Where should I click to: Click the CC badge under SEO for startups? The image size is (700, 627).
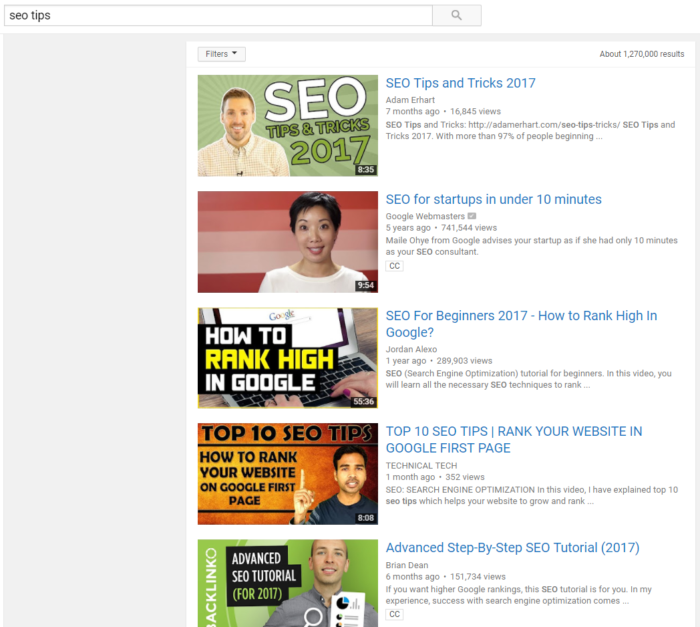[394, 266]
